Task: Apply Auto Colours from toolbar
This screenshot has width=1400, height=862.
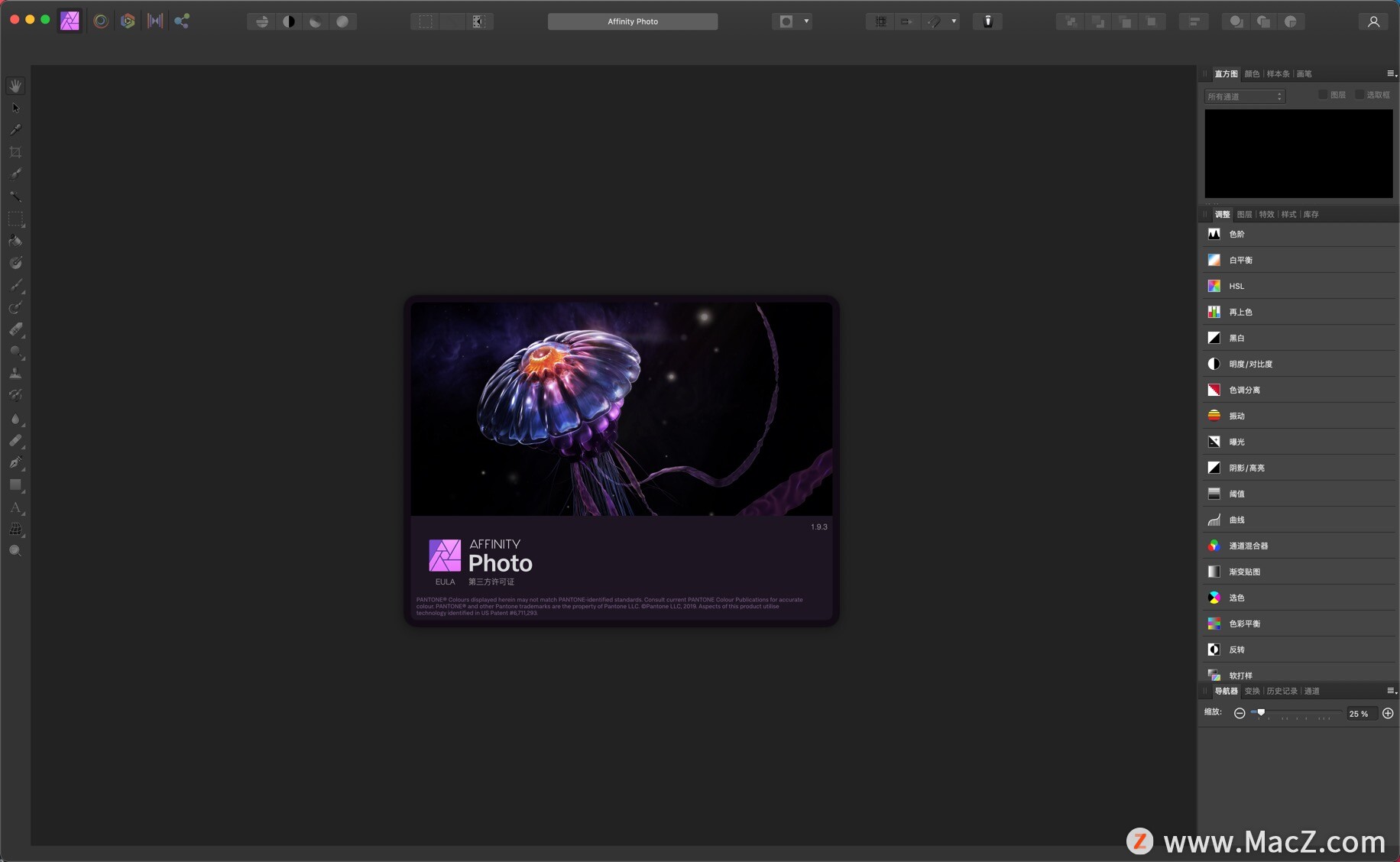Action: (x=315, y=21)
